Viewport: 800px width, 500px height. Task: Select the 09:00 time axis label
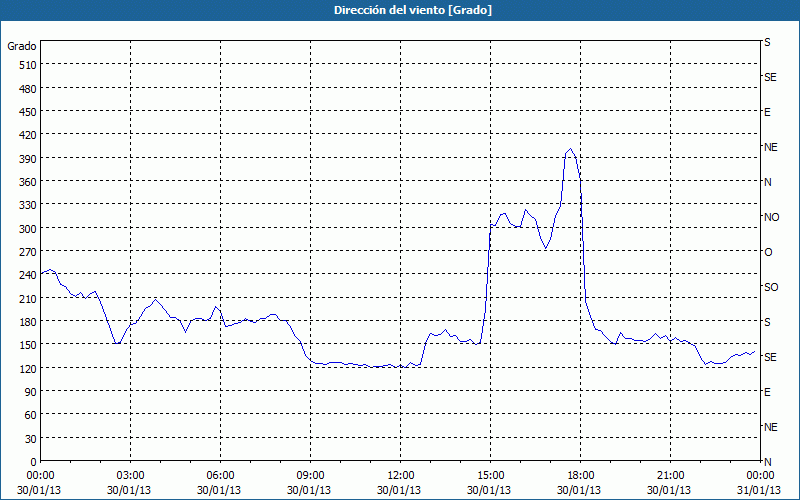coord(310,476)
